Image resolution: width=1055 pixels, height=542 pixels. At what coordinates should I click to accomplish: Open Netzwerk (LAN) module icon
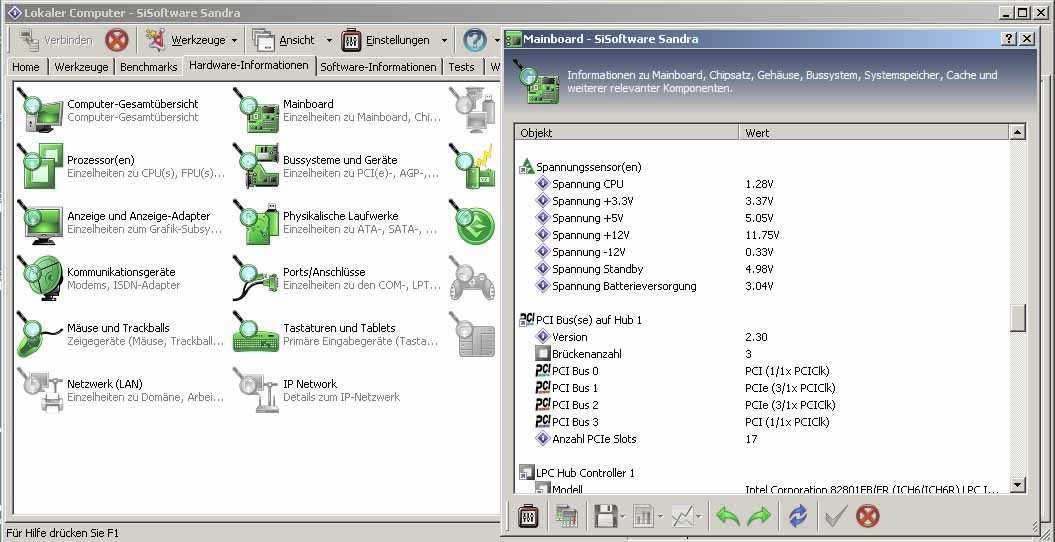39,390
